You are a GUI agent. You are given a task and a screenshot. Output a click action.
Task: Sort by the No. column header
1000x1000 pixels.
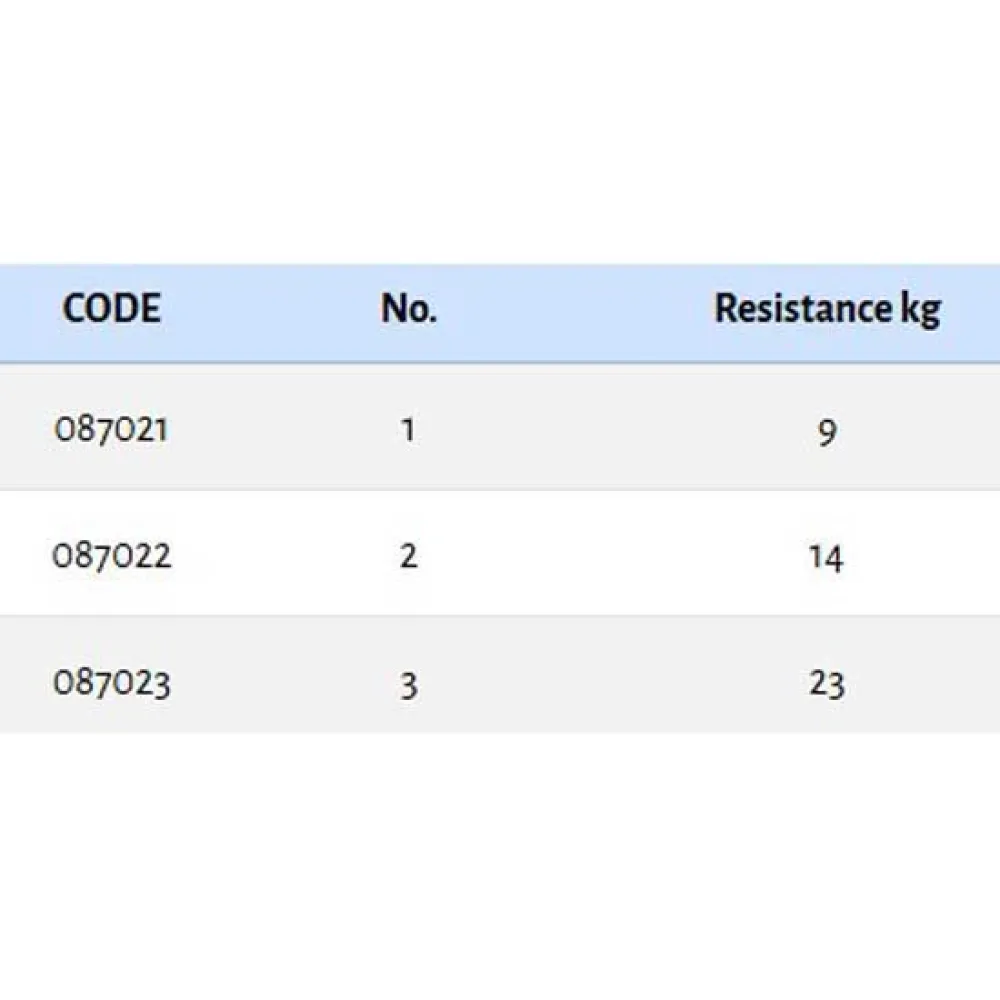(x=408, y=309)
